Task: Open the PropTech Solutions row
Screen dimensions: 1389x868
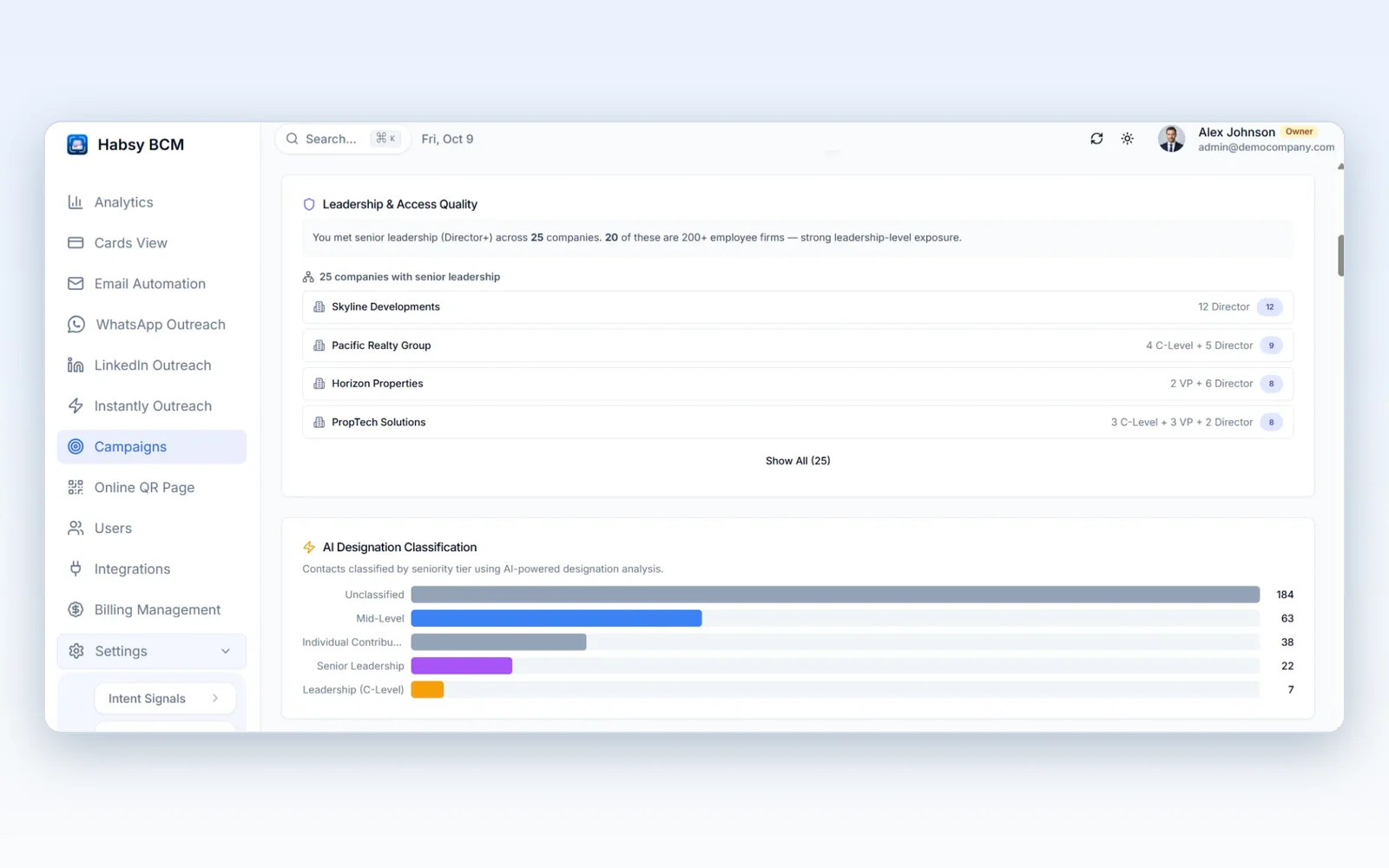Action: pos(798,423)
